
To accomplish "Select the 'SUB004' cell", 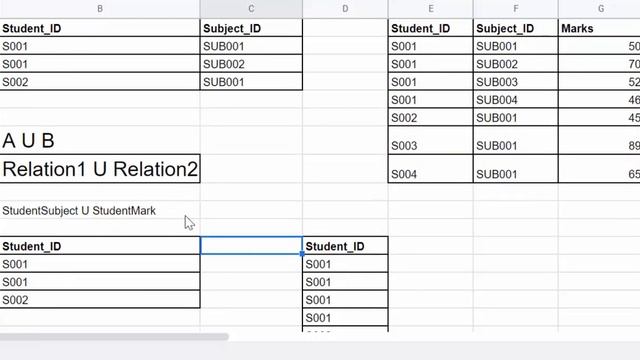I will pos(516,100).
